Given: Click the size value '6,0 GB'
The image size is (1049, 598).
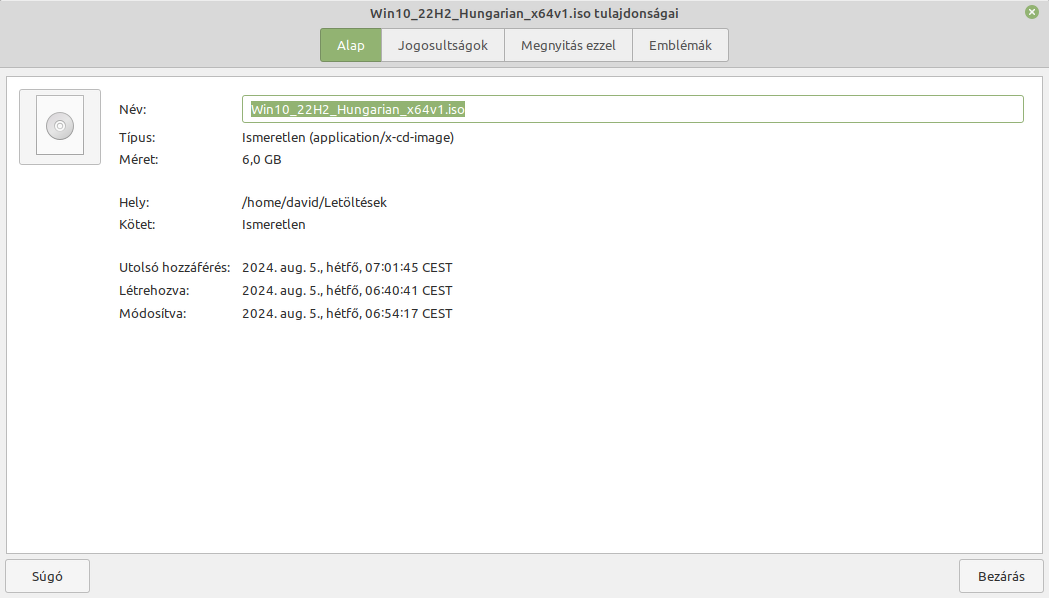Looking at the screenshot, I should tap(262, 160).
